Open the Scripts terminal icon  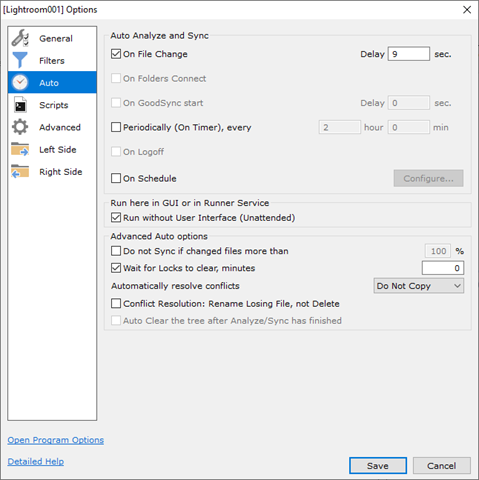pos(20,105)
